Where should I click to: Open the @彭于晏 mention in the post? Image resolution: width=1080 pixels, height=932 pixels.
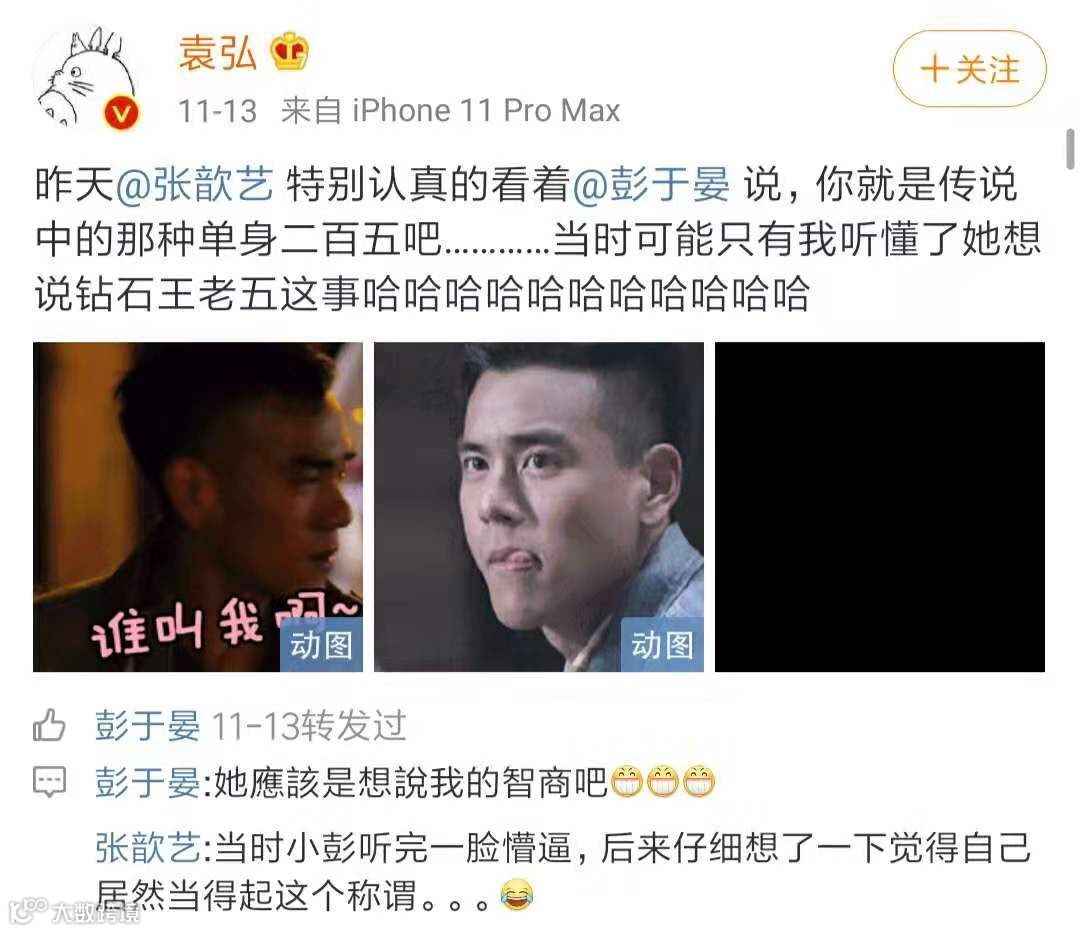(651, 185)
